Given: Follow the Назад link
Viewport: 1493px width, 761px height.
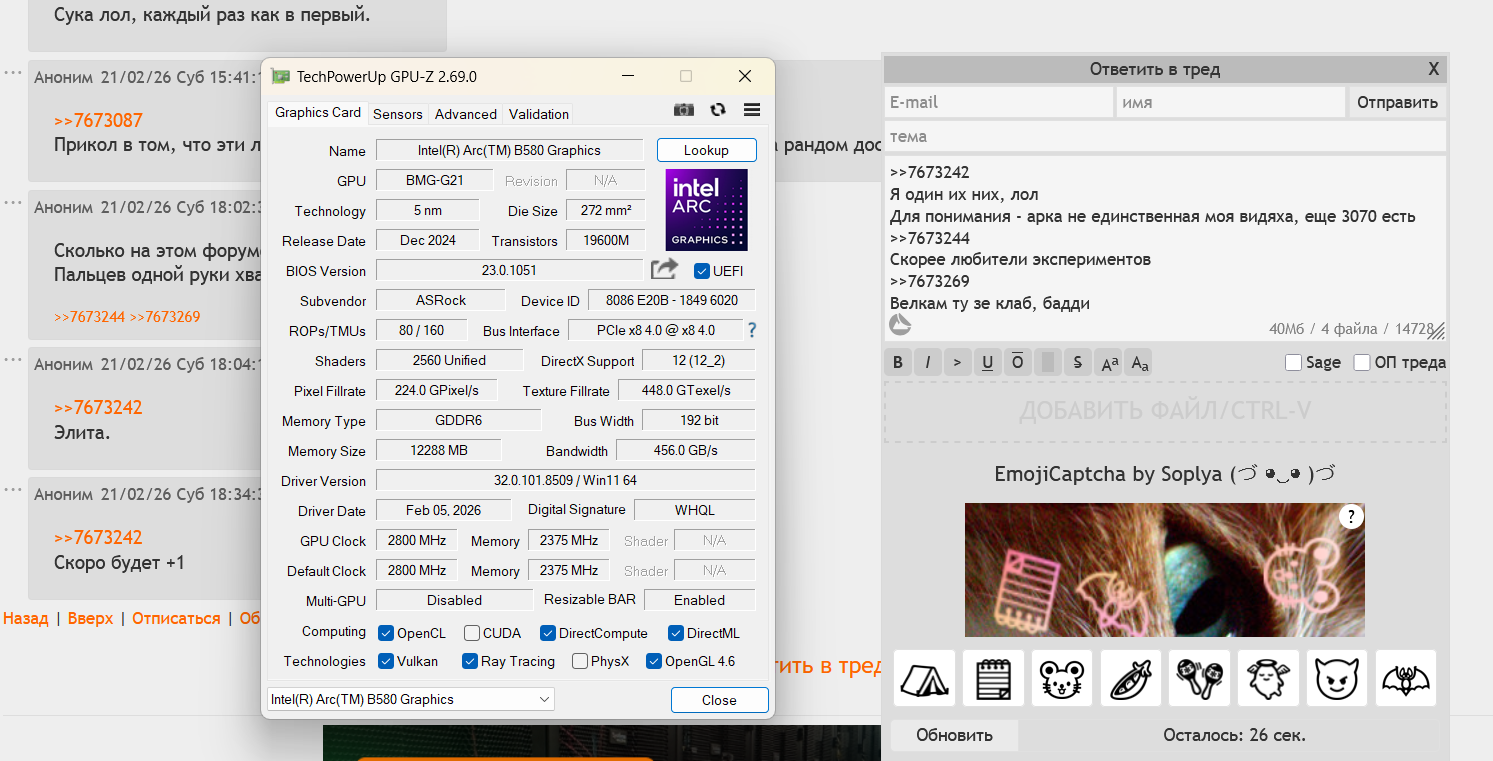Looking at the screenshot, I should [26, 618].
